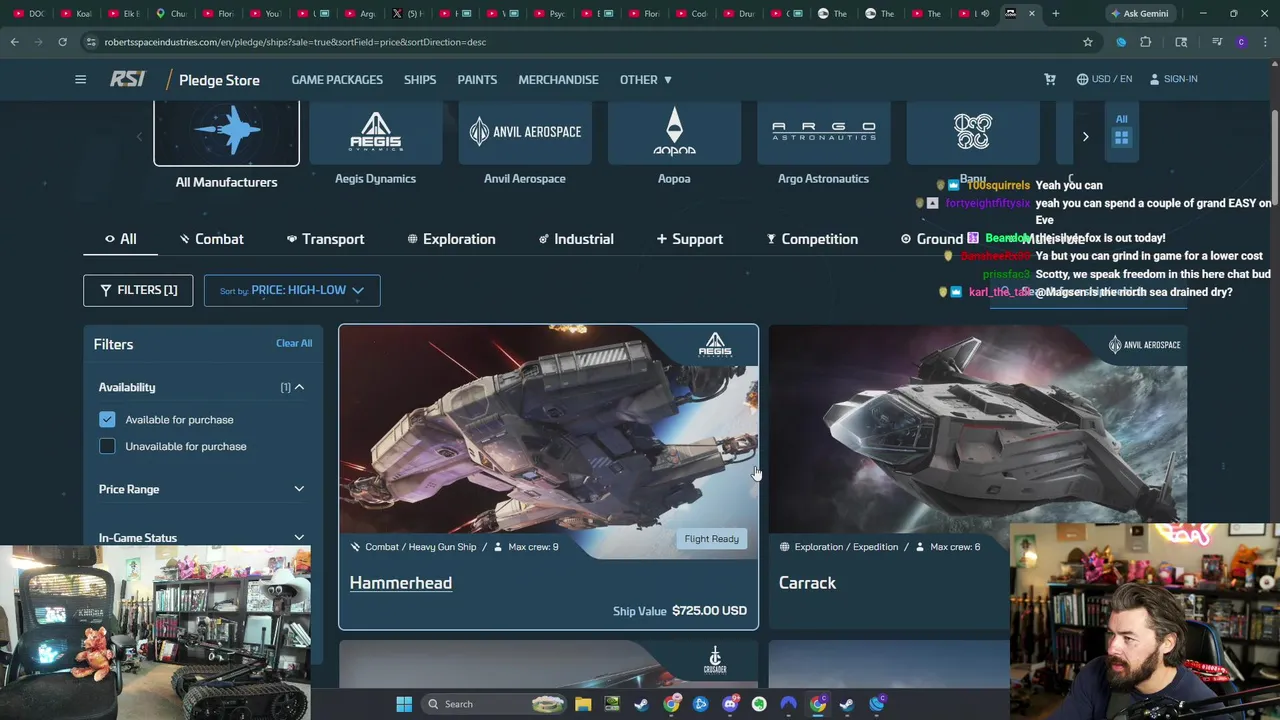The width and height of the screenshot is (1280, 720).
Task: Reload the page
Action: (x=62, y=42)
